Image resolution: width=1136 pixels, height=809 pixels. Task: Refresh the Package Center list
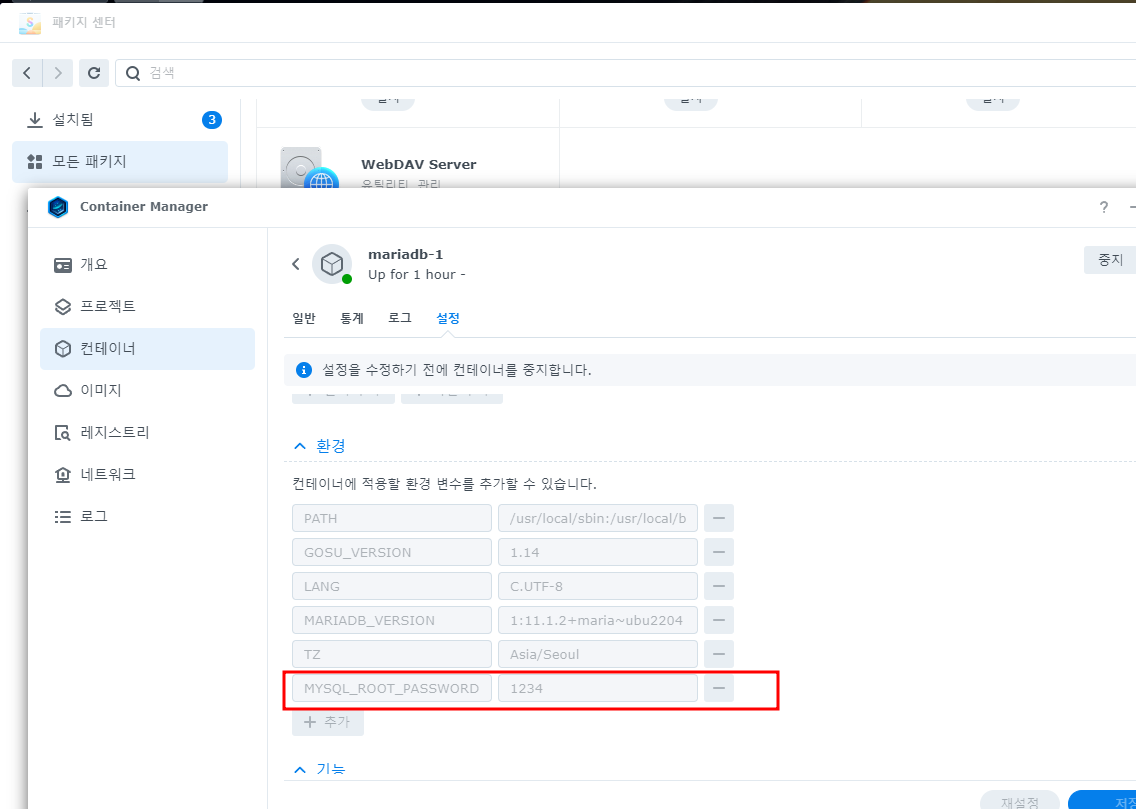[x=93, y=73]
